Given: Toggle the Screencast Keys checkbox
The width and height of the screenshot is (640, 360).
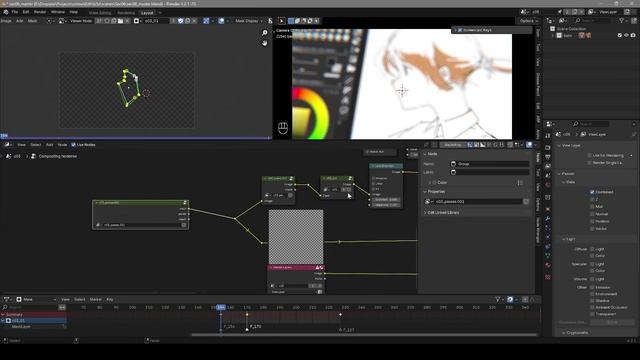Looking at the screenshot, I should tap(460, 30).
